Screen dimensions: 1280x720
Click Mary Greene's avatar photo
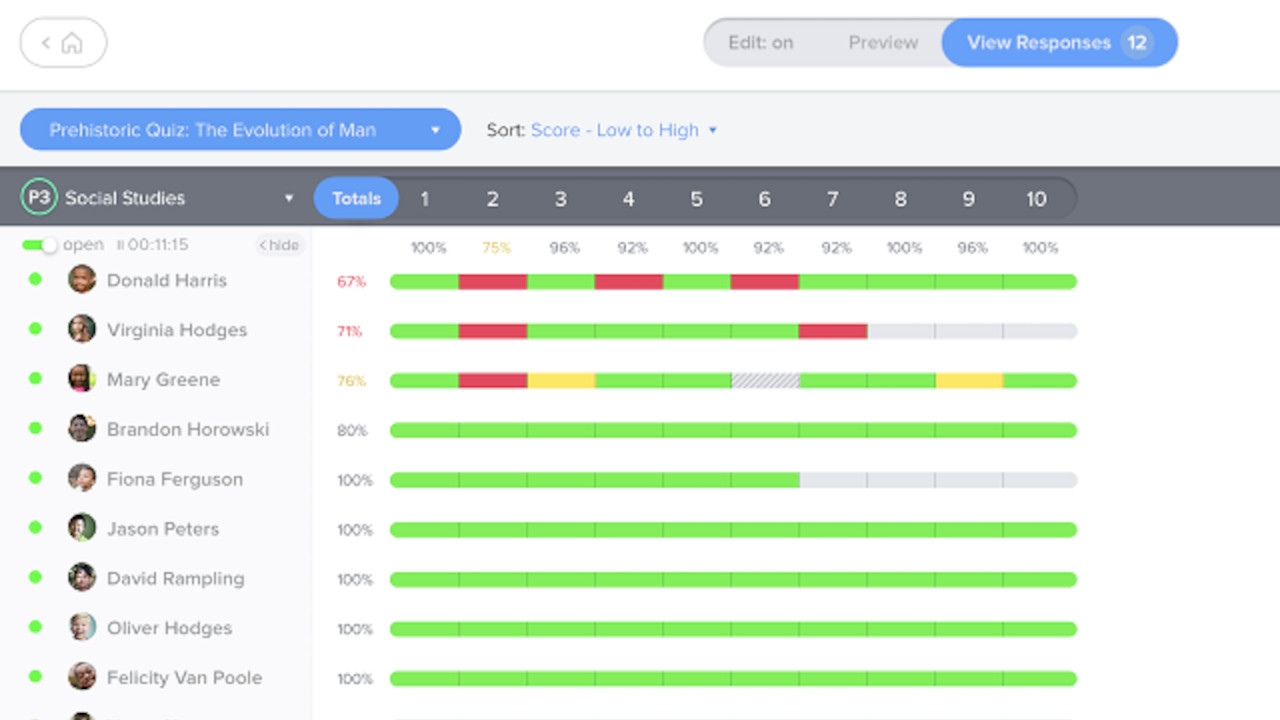click(82, 379)
